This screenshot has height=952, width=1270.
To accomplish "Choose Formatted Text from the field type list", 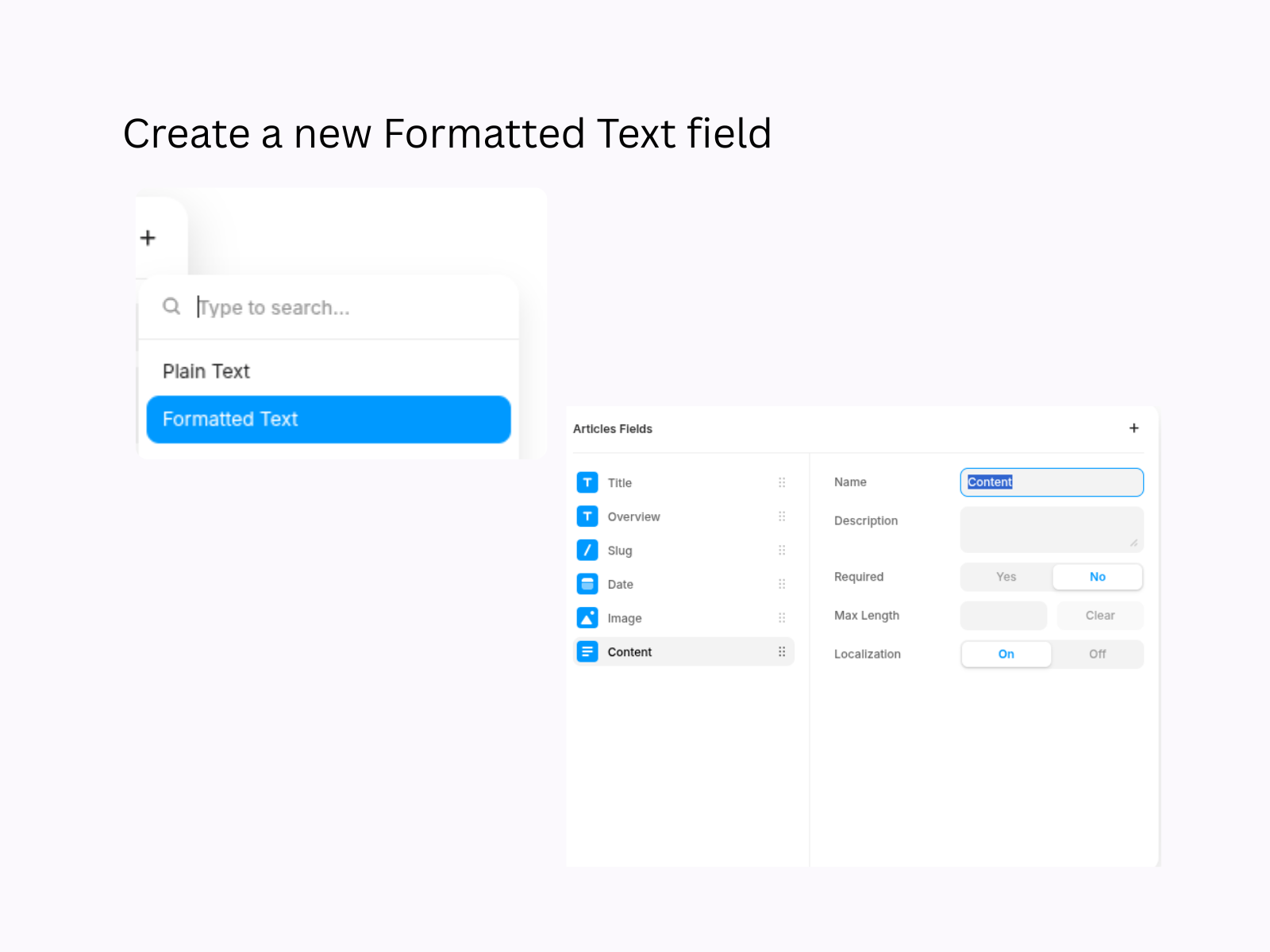I will coord(328,419).
